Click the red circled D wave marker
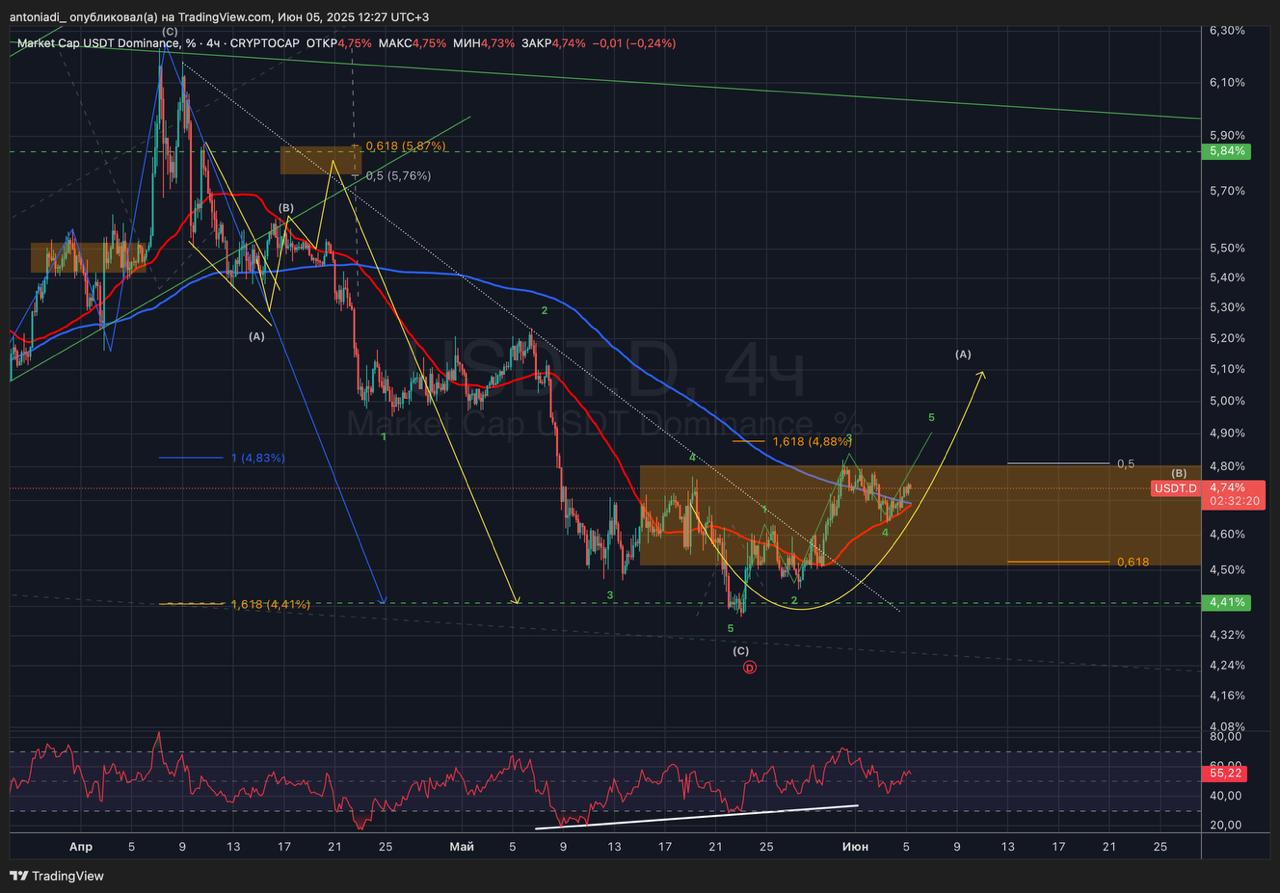The height and width of the screenshot is (893, 1280). (750, 667)
